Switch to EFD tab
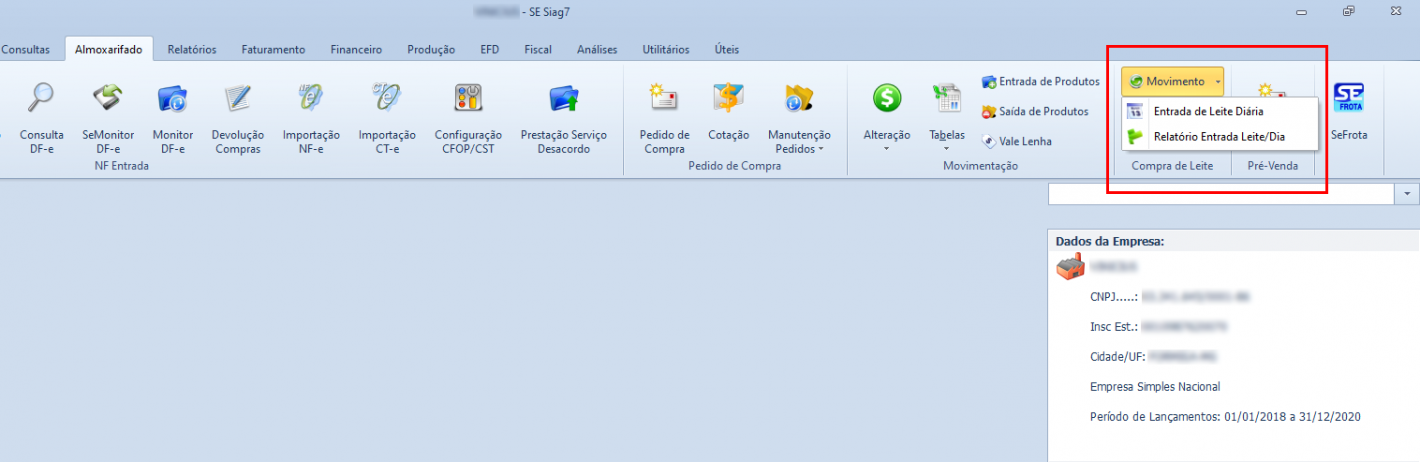Image resolution: width=1420 pixels, height=462 pixels. [490, 49]
